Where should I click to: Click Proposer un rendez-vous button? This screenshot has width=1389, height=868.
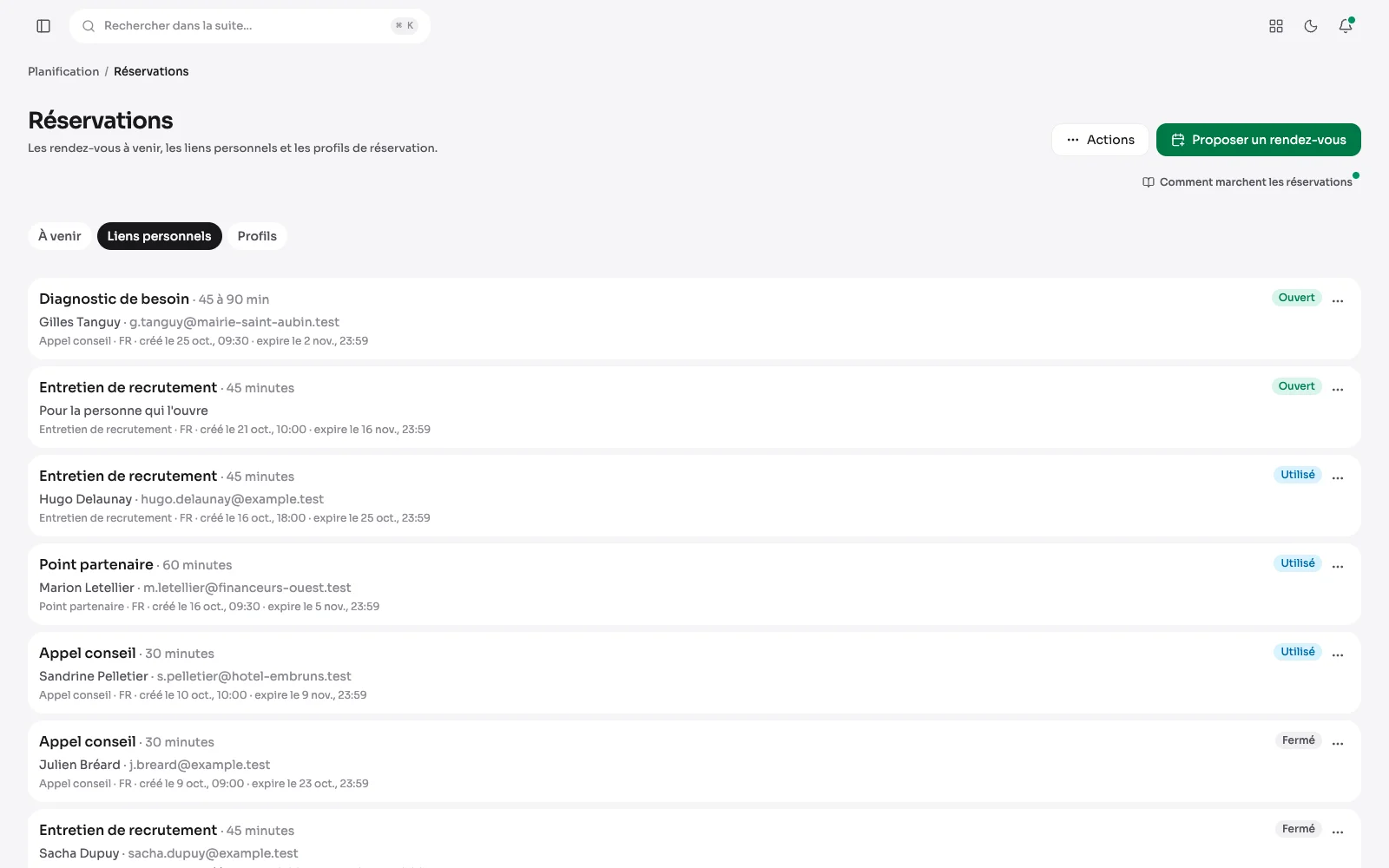coord(1258,140)
